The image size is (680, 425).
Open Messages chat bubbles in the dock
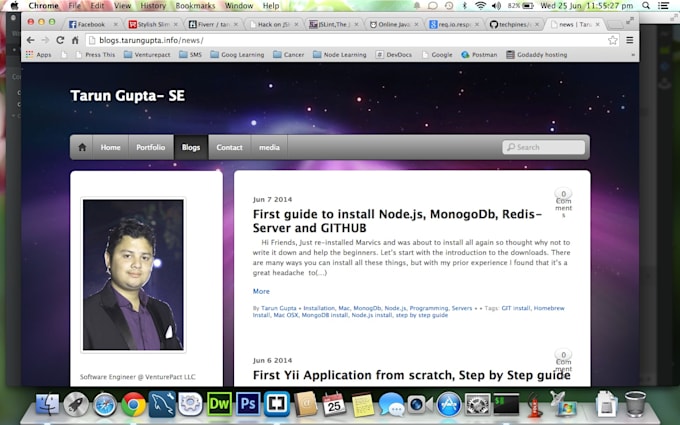391,405
